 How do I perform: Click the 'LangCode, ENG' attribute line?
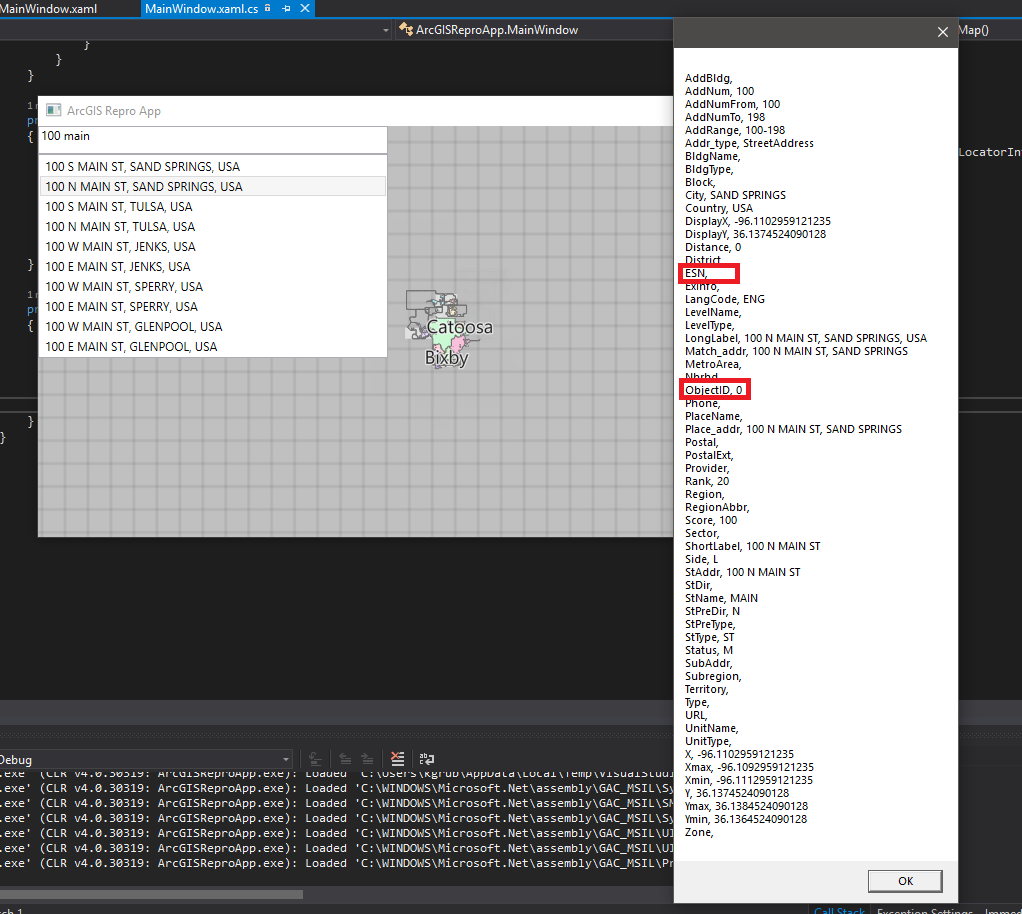click(x=725, y=299)
